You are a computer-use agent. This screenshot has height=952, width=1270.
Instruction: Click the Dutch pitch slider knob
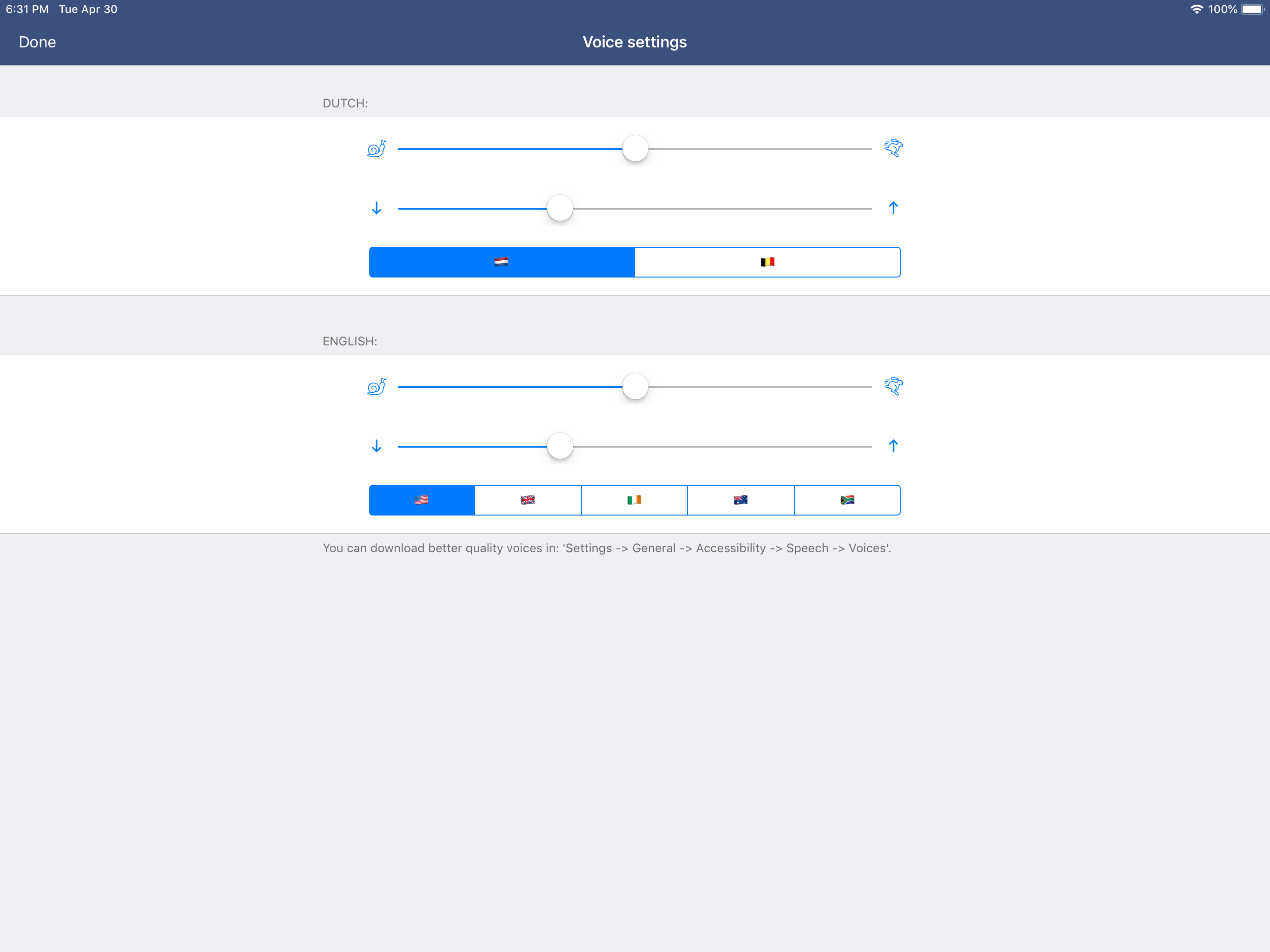560,208
